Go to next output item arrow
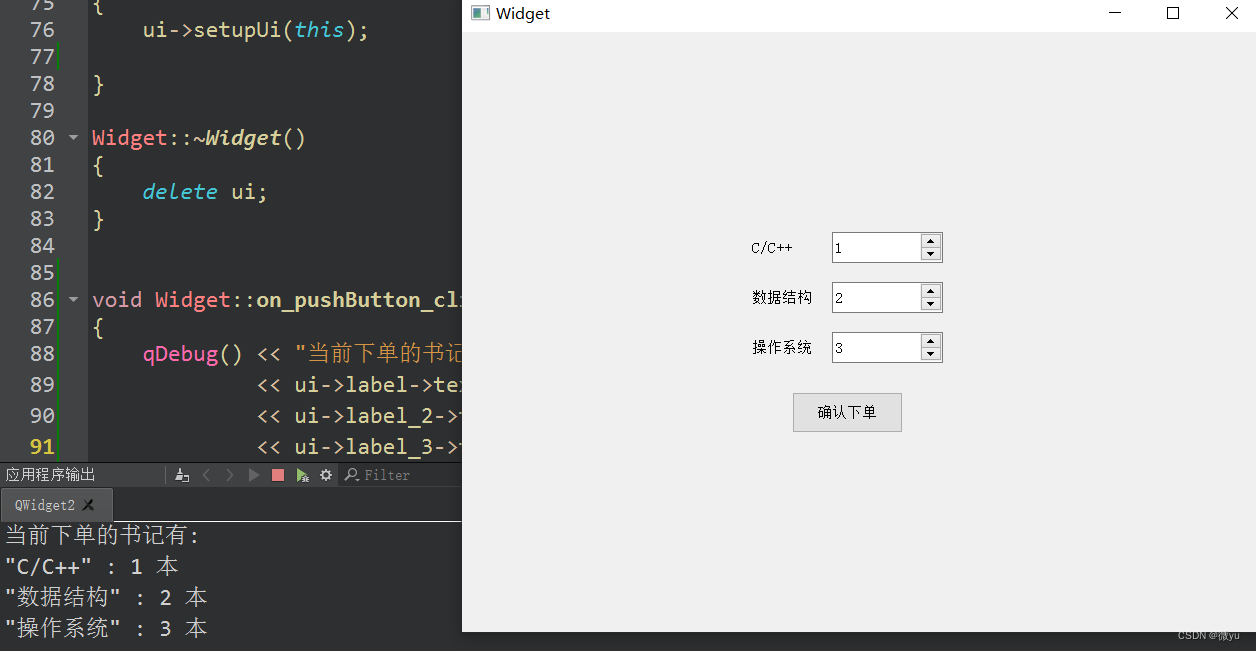1256x651 pixels. (x=230, y=475)
